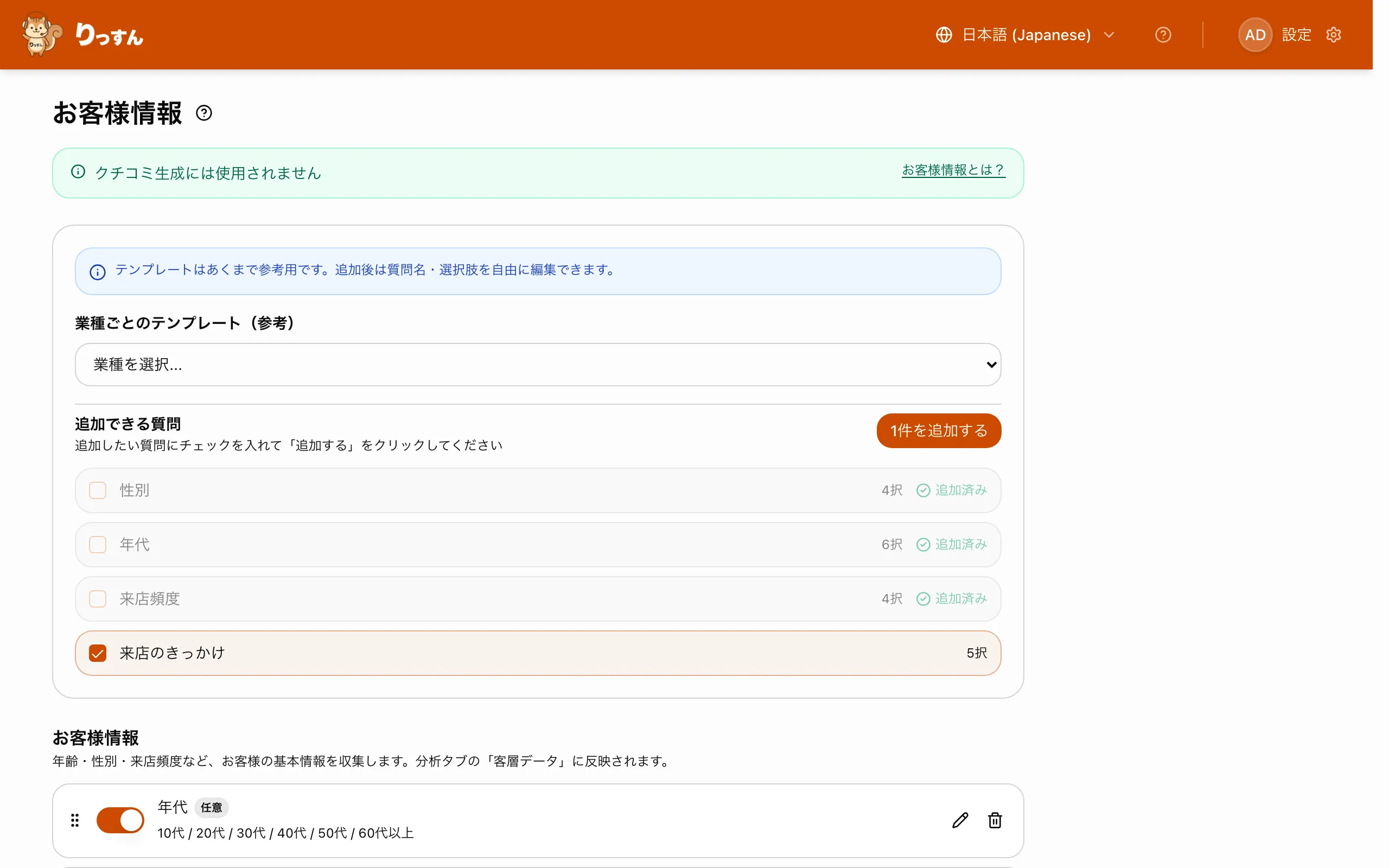Click the 5択 count in 来店のきっかけ row
The image size is (1389, 868).
pos(976,653)
